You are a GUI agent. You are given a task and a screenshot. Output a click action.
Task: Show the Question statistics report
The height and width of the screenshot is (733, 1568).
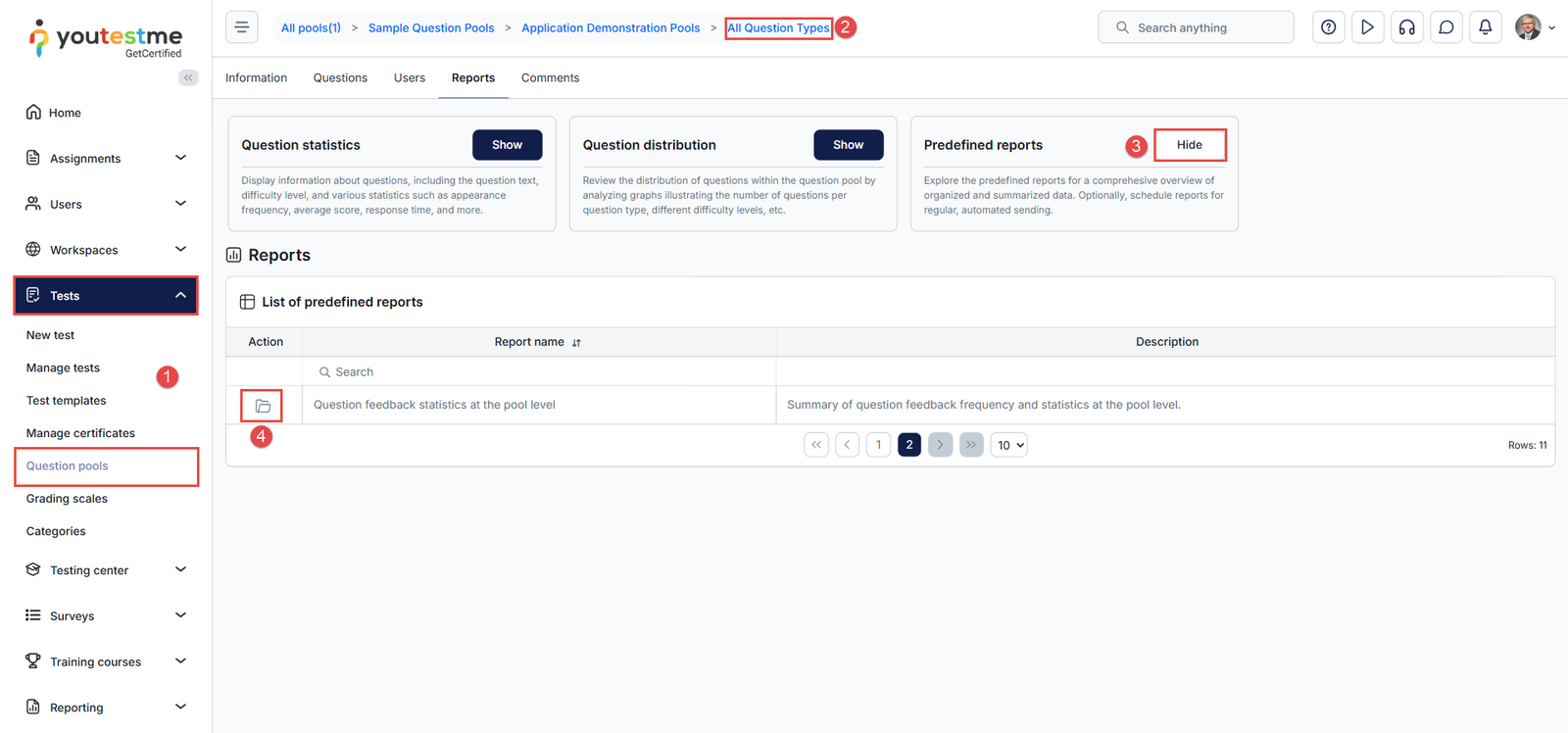[x=508, y=145]
